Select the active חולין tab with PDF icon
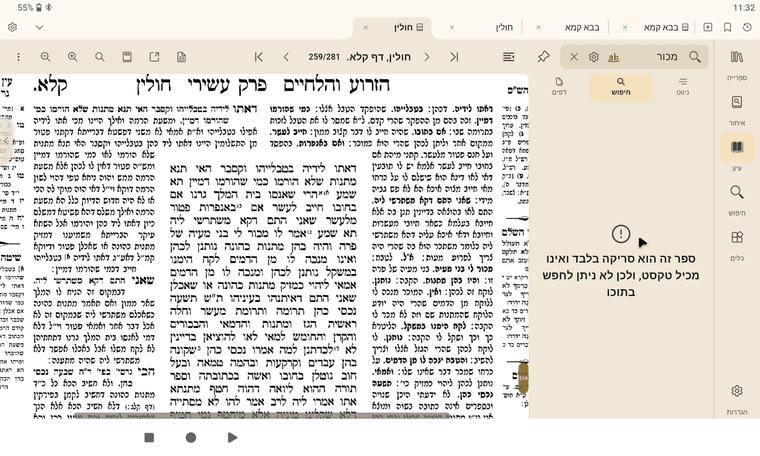Viewport: 760px width, 456px height. click(x=408, y=27)
